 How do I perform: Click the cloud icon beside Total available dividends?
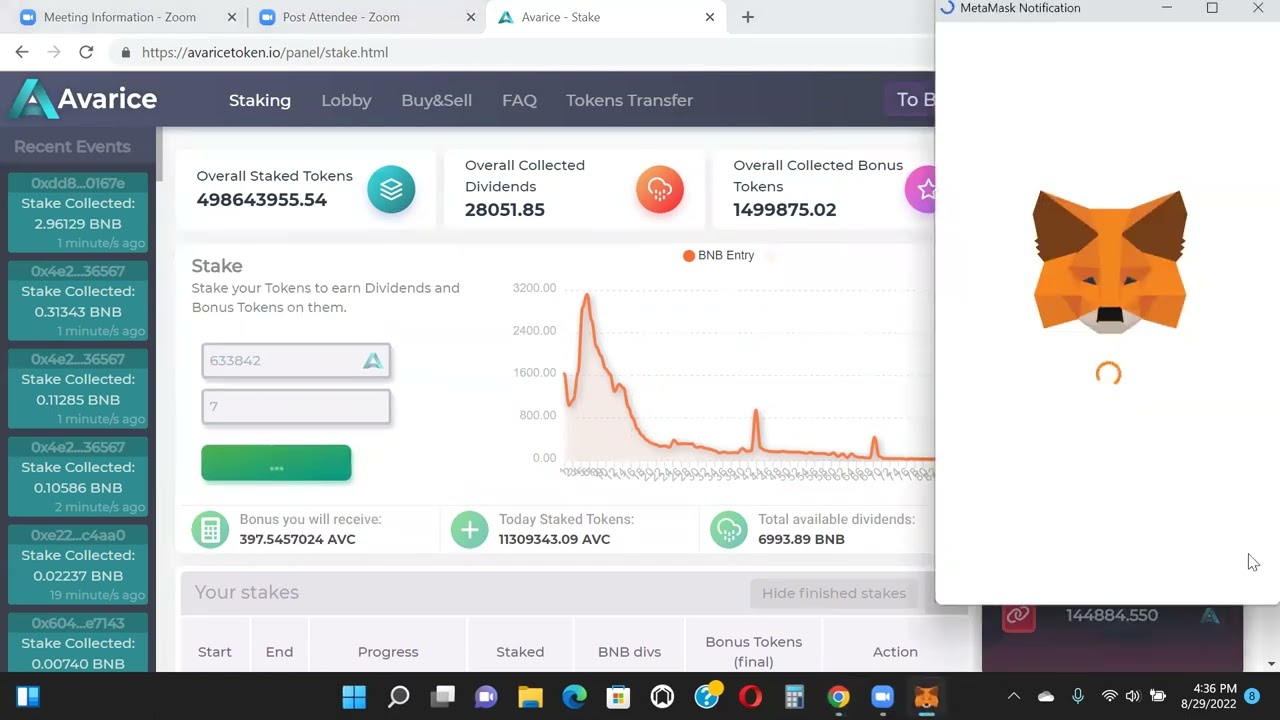click(x=728, y=530)
